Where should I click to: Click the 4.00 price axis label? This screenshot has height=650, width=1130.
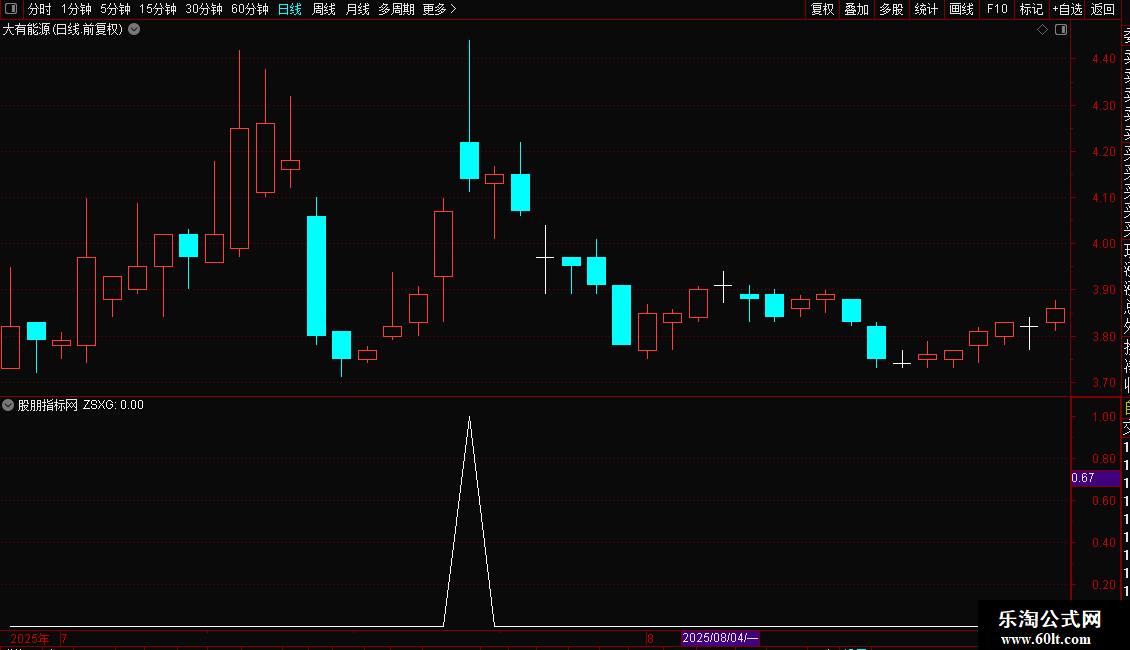coord(1103,244)
